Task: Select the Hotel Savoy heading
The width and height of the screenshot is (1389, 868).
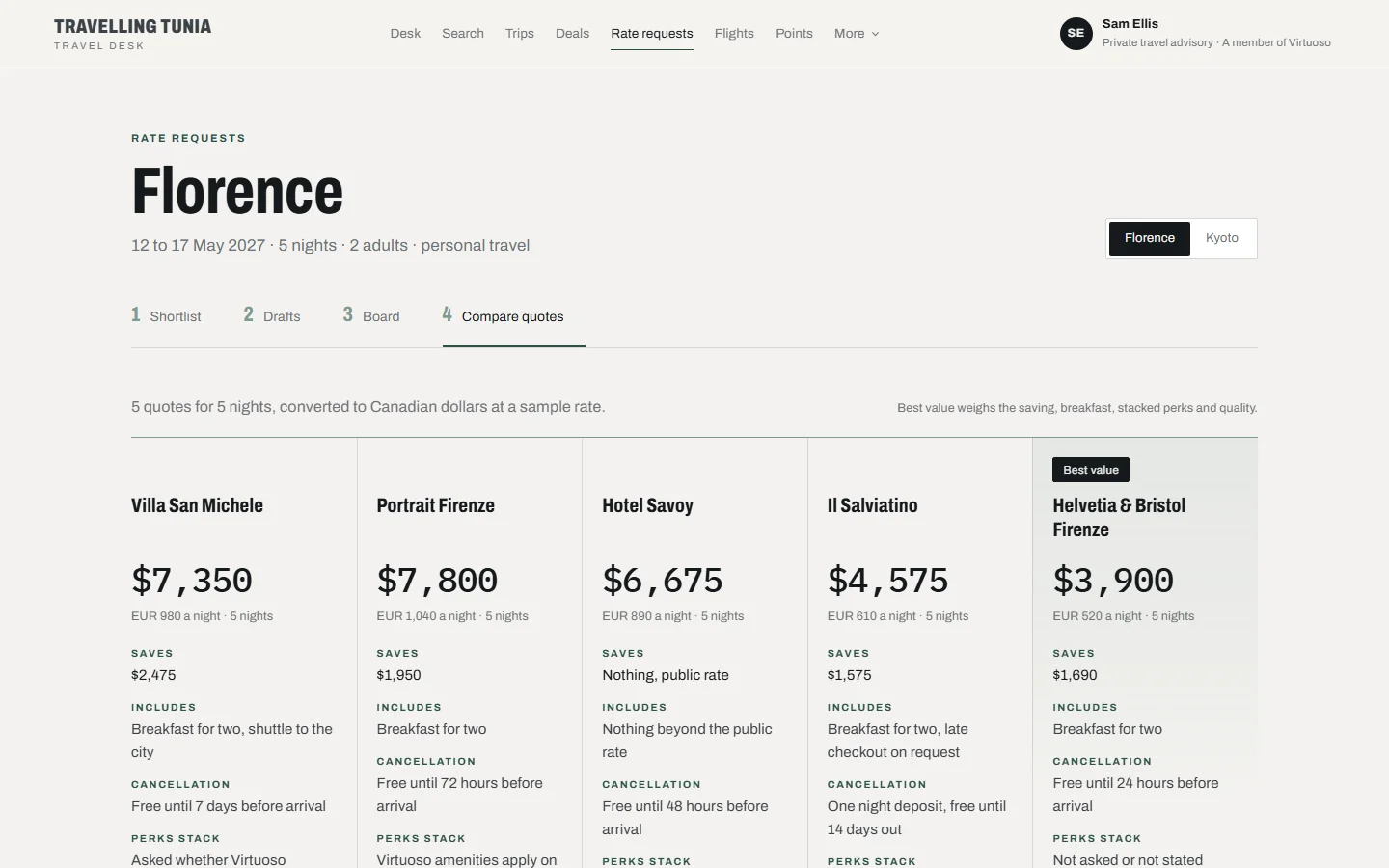Action: [647, 505]
